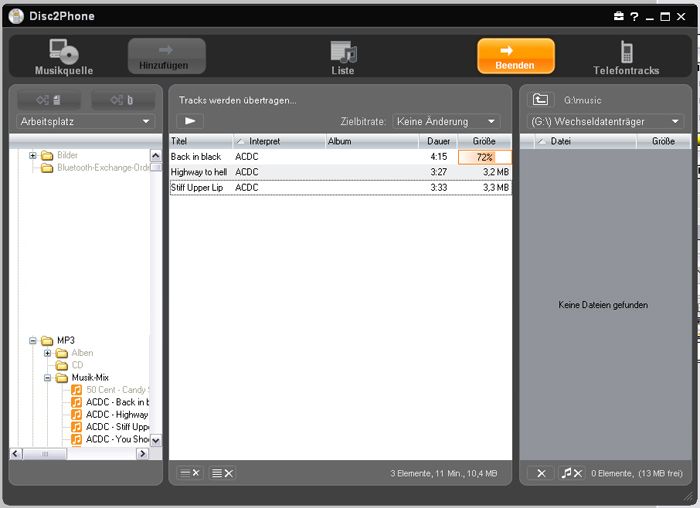Click the transfer-to-phone button in source panel
This screenshot has width=700, height=508.
tap(123, 100)
